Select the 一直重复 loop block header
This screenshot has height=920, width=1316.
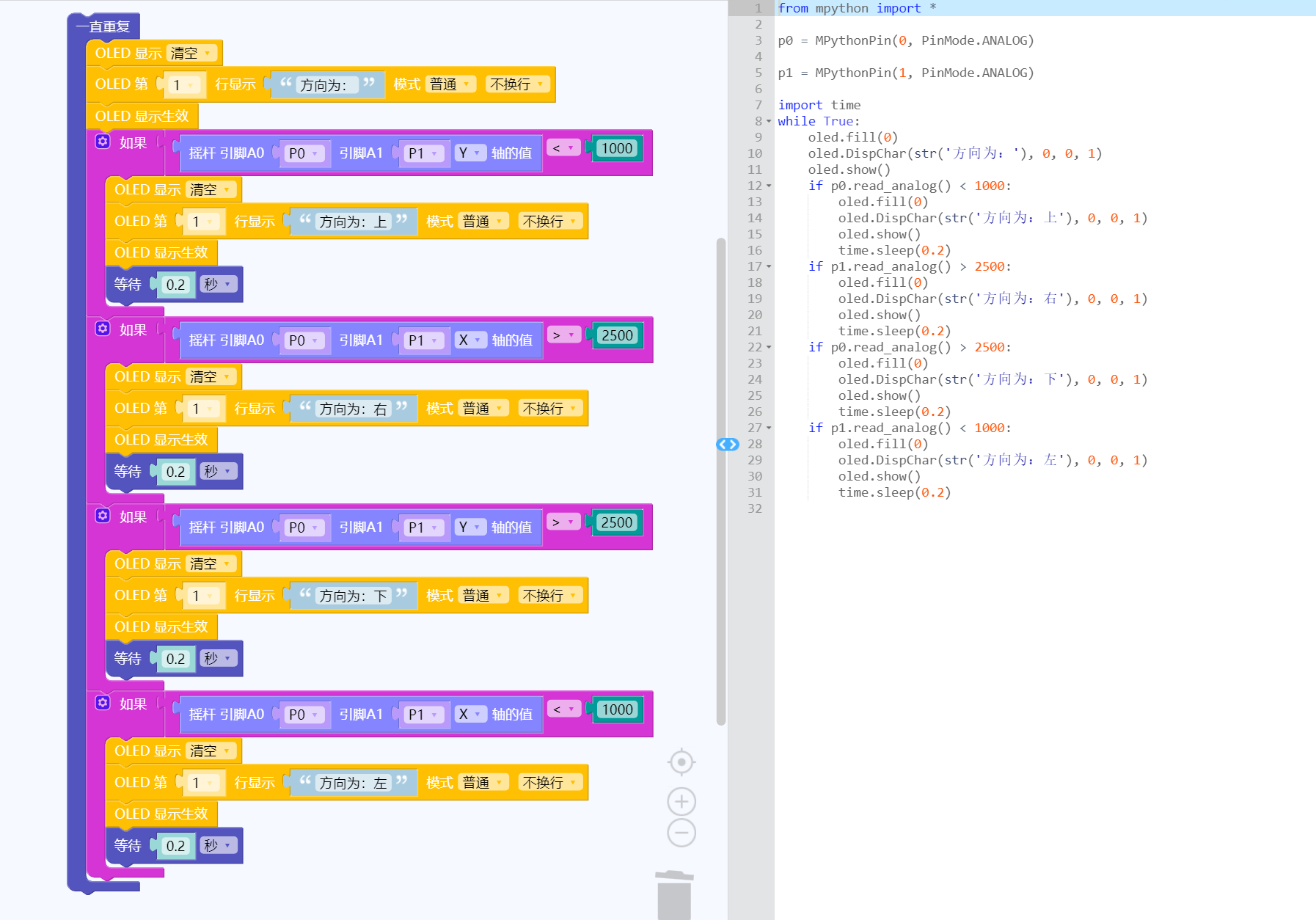[x=104, y=27]
